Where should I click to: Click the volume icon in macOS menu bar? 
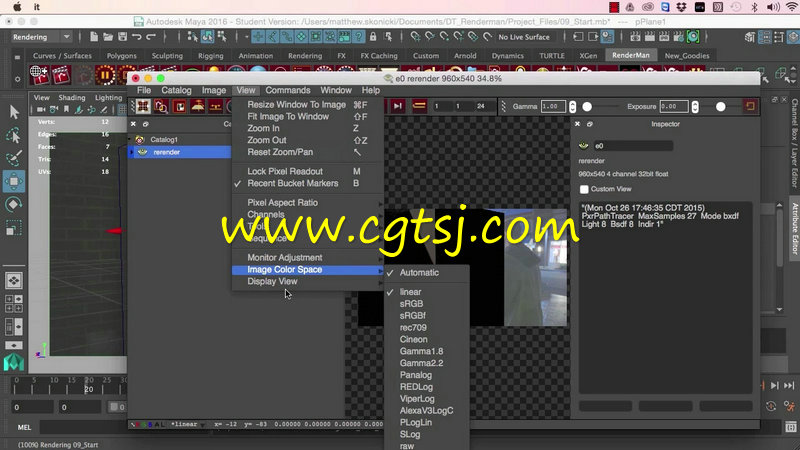click(x=773, y=7)
